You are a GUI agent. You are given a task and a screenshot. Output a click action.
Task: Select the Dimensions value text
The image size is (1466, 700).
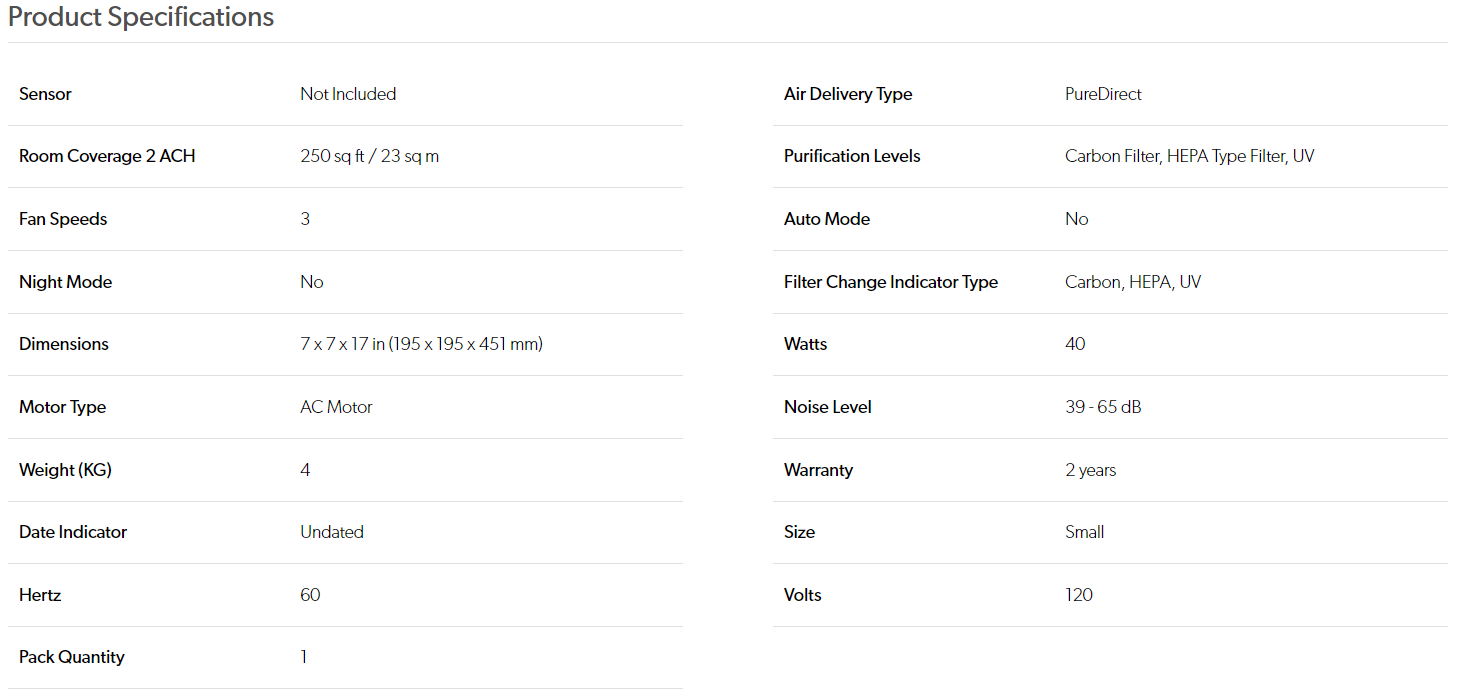[421, 344]
